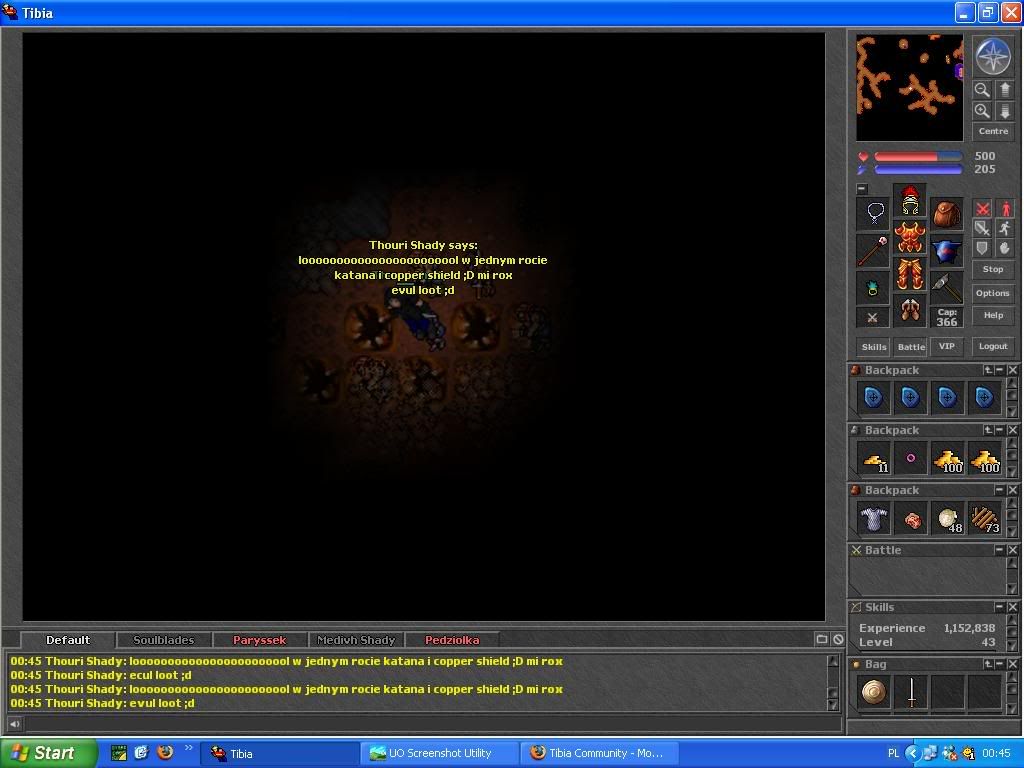Go up one level in the Bag
Screen dimensions: 1024x768
pyautogui.click(x=988, y=664)
